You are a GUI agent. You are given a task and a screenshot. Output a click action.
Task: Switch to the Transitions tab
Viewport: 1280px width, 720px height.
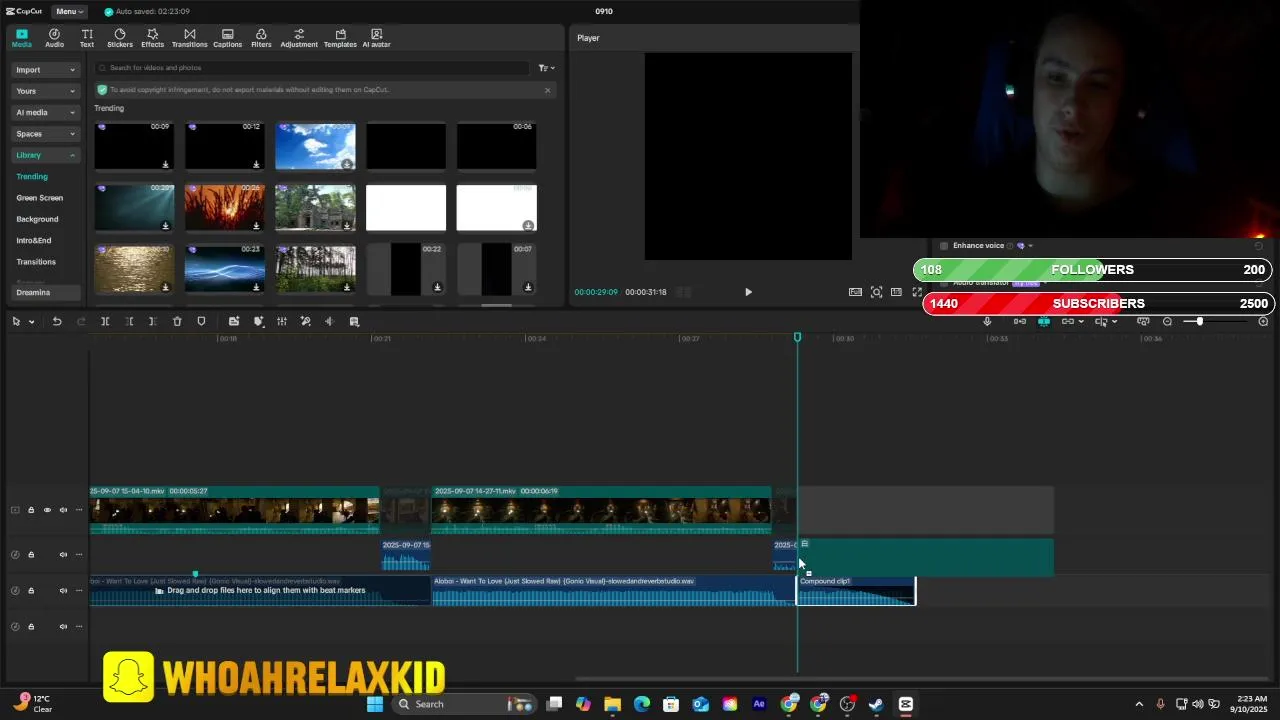point(189,38)
